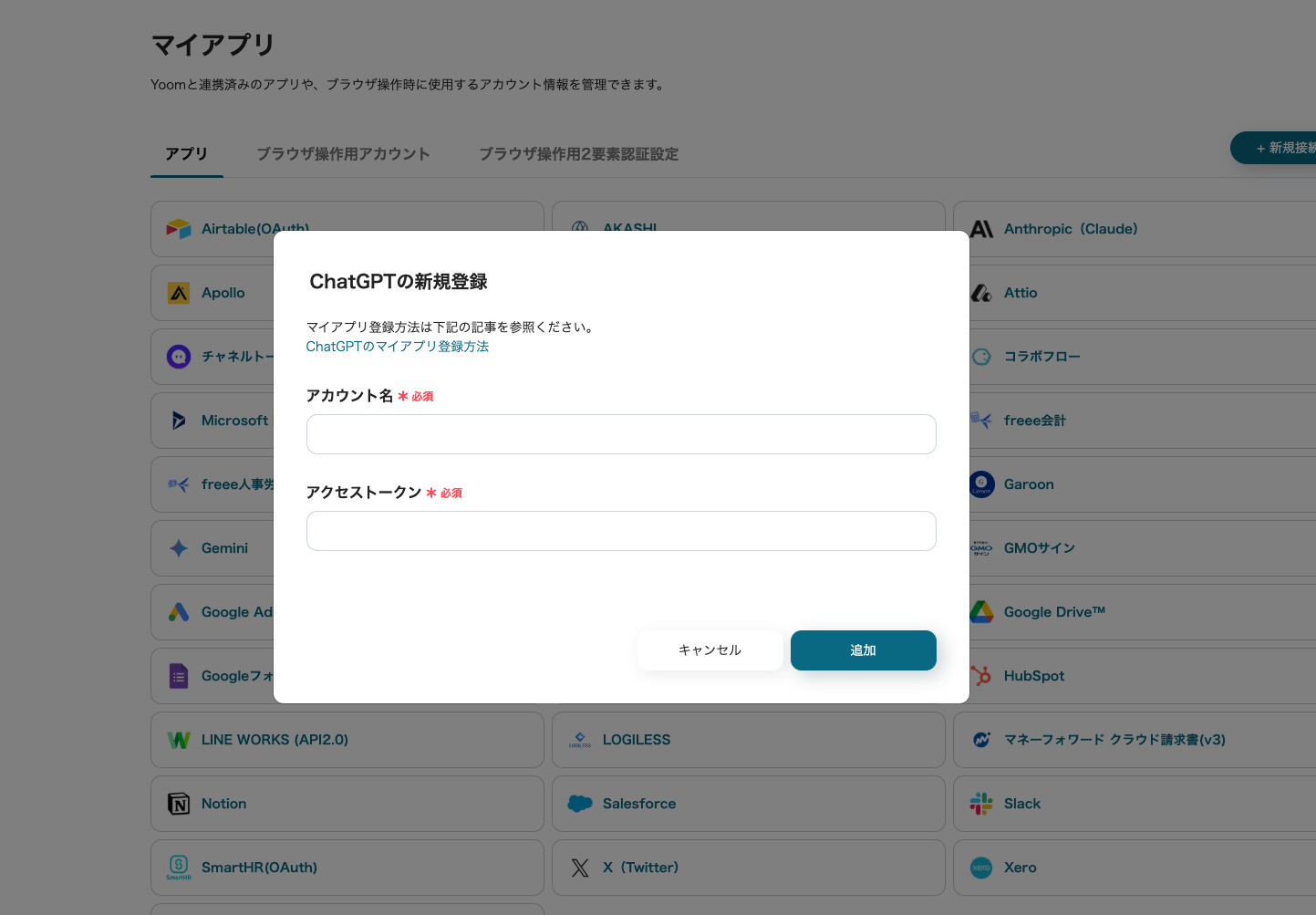Viewport: 1316px width, 915px height.
Task: Click the X (Twitter) logo icon
Action: [x=580, y=868]
